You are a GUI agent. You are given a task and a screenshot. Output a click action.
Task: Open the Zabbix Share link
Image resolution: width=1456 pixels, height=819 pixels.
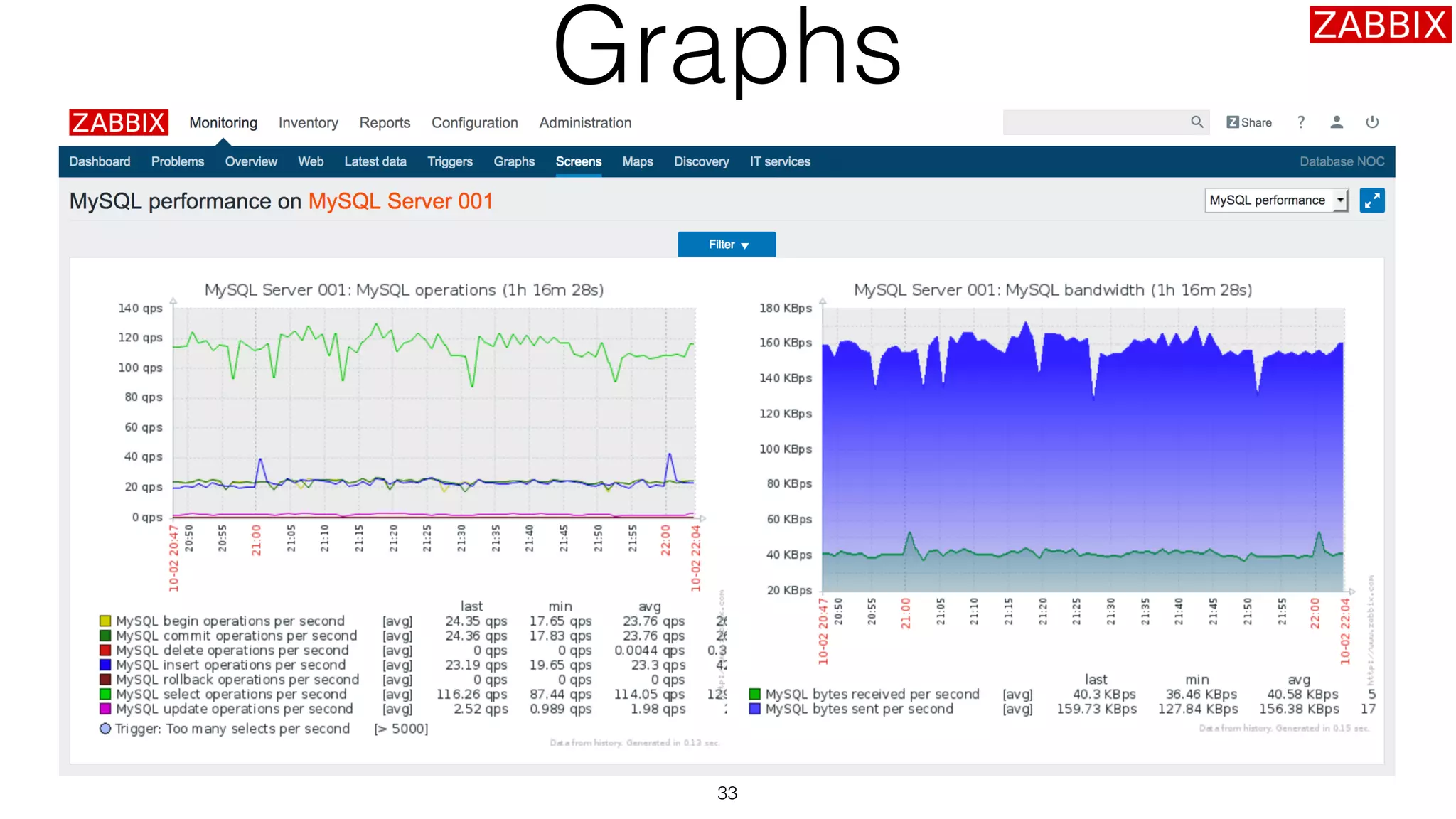(x=1249, y=122)
